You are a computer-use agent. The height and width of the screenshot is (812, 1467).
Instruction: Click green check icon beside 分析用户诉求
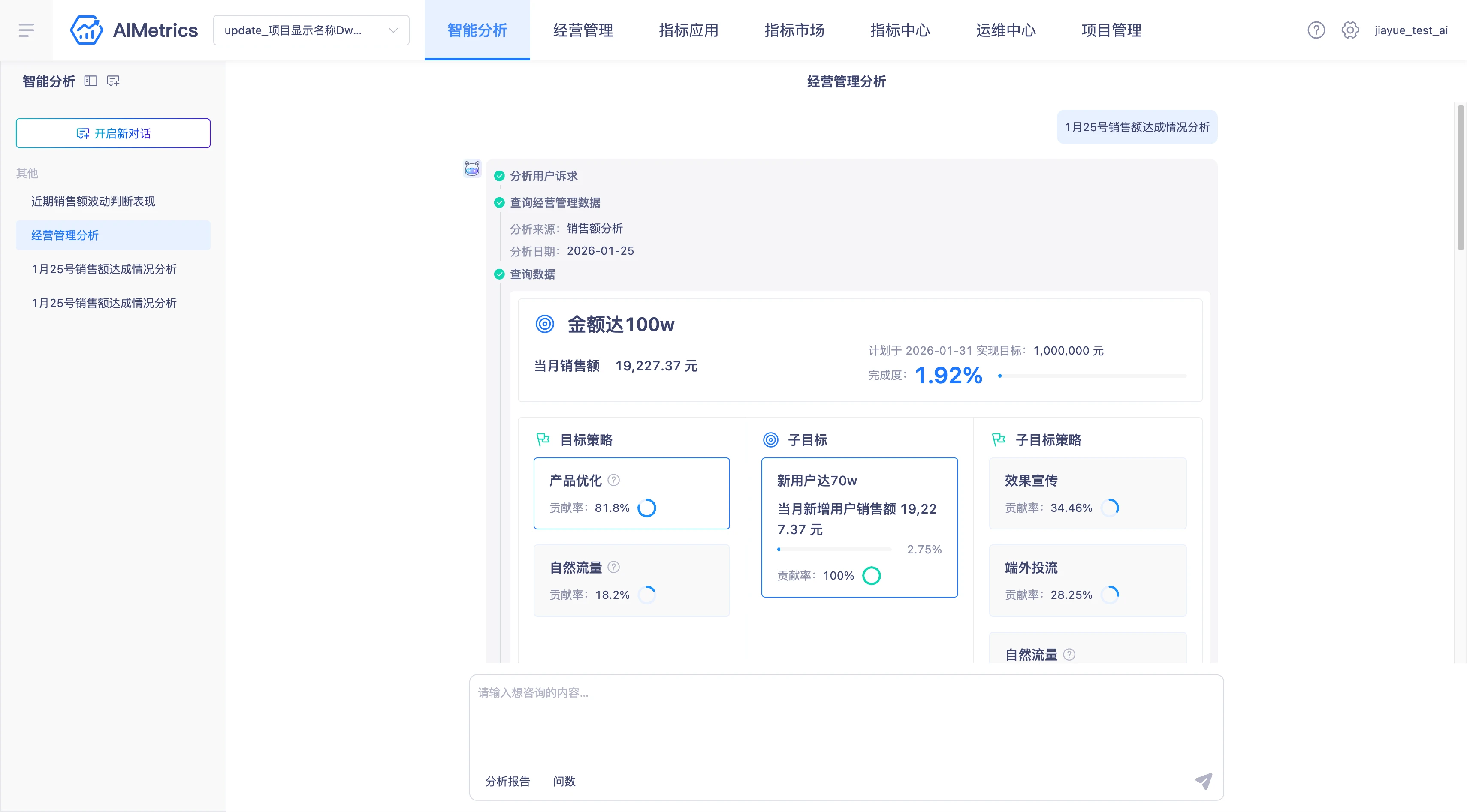coord(499,176)
